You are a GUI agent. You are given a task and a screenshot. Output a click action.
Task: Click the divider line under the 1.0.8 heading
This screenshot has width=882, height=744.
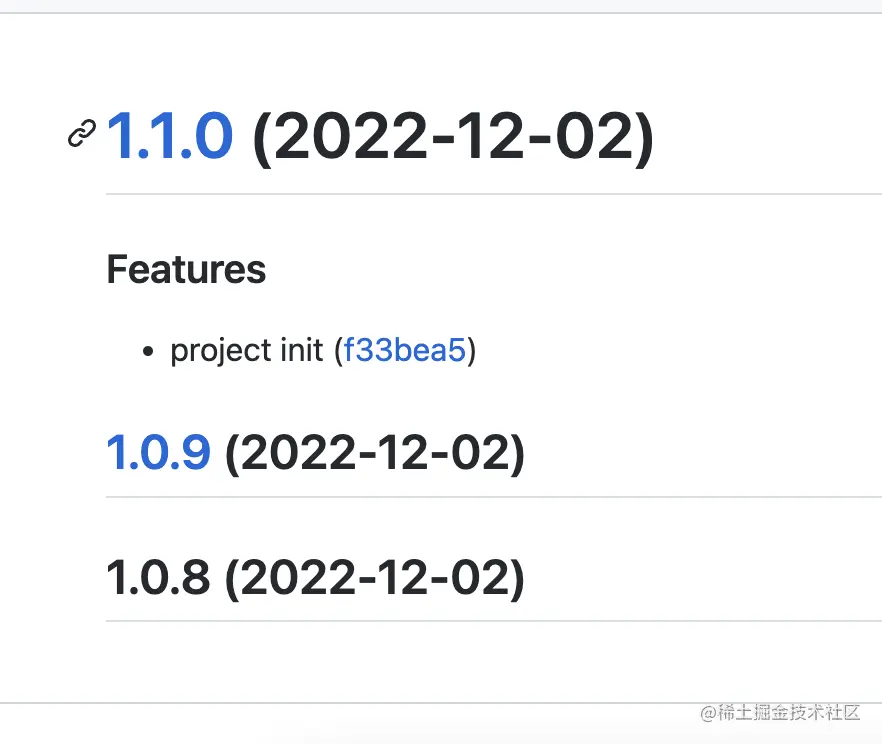click(x=494, y=621)
